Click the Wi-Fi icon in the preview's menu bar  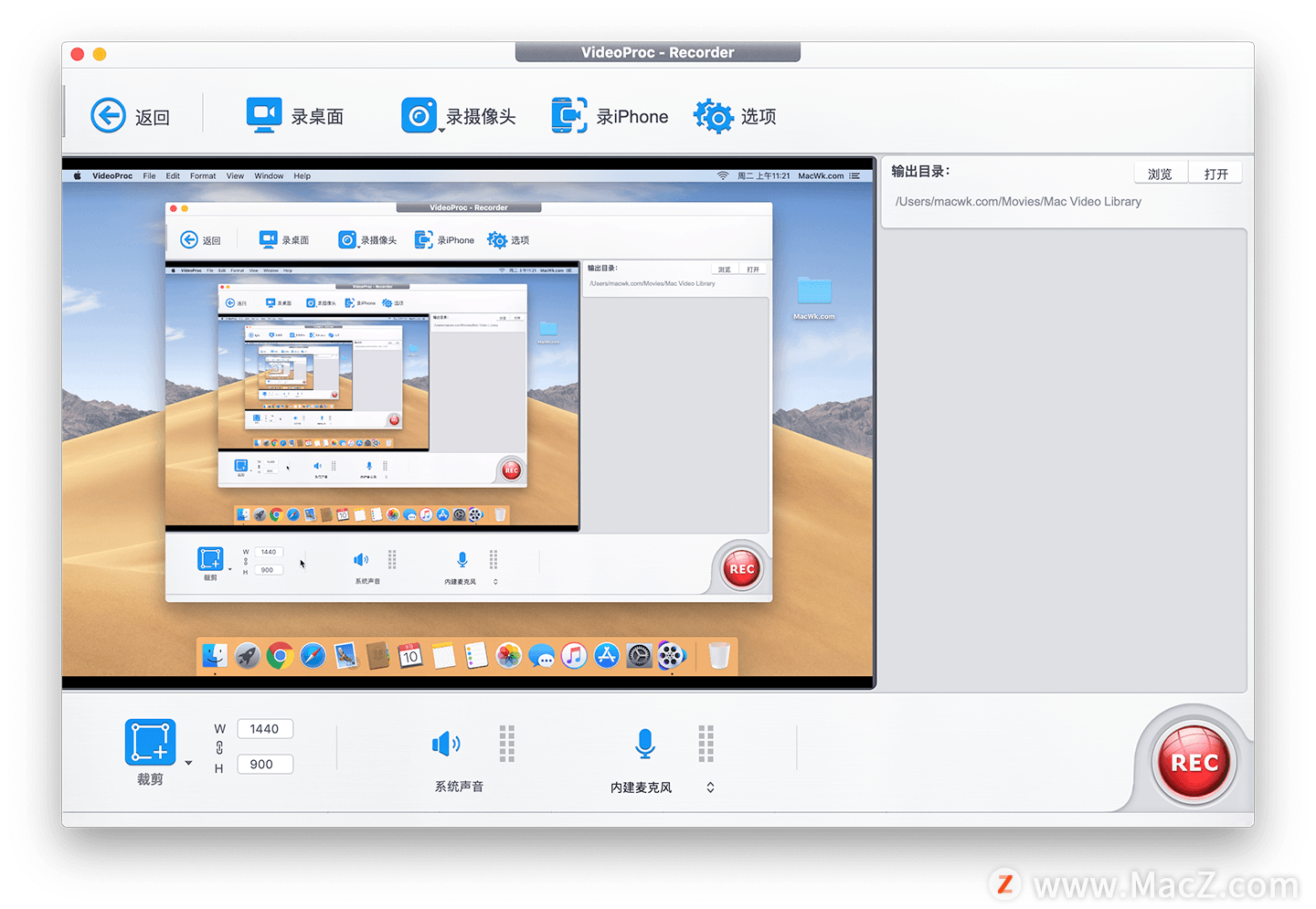[x=723, y=175]
